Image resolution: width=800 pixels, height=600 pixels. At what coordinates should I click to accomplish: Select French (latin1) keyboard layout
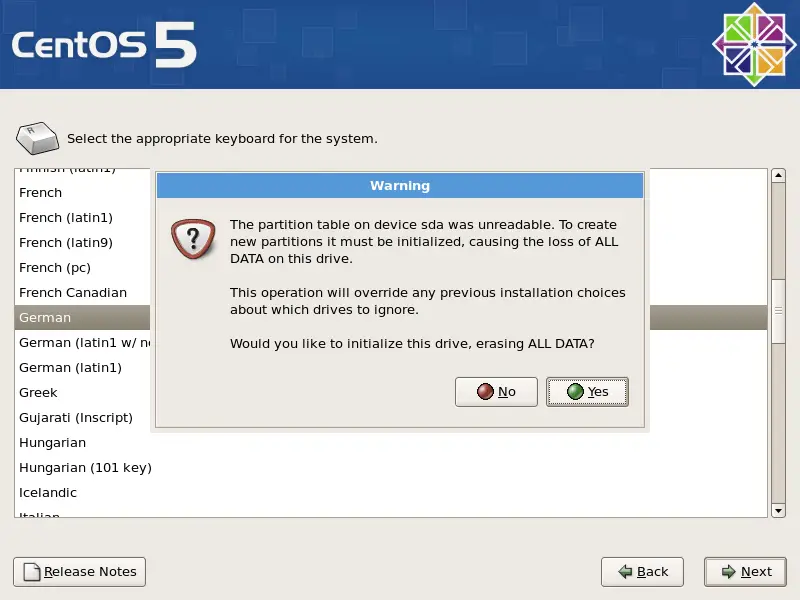pyautogui.click(x=66, y=218)
